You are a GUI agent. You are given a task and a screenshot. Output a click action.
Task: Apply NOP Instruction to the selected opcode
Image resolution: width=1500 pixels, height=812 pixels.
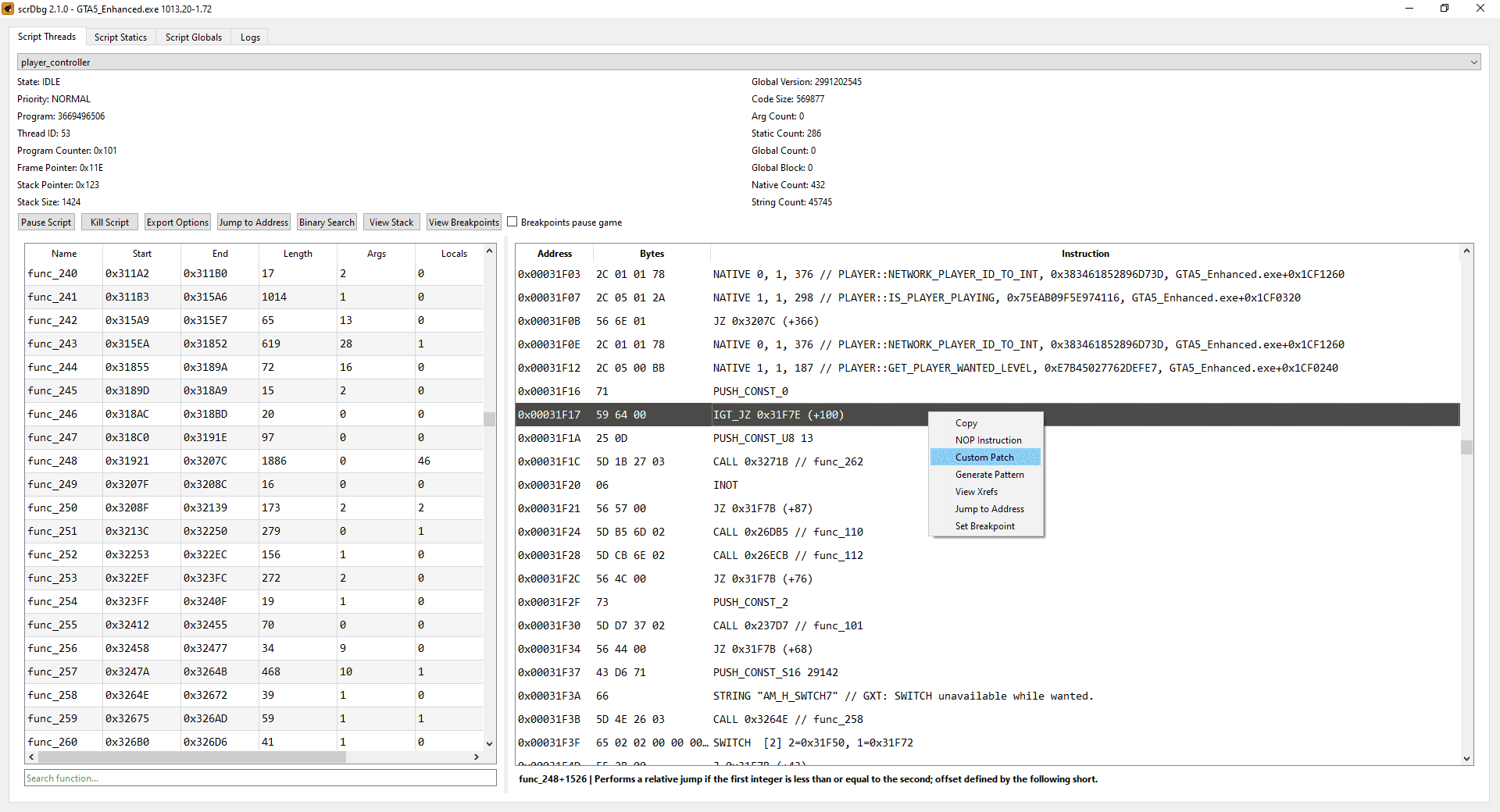click(x=987, y=440)
